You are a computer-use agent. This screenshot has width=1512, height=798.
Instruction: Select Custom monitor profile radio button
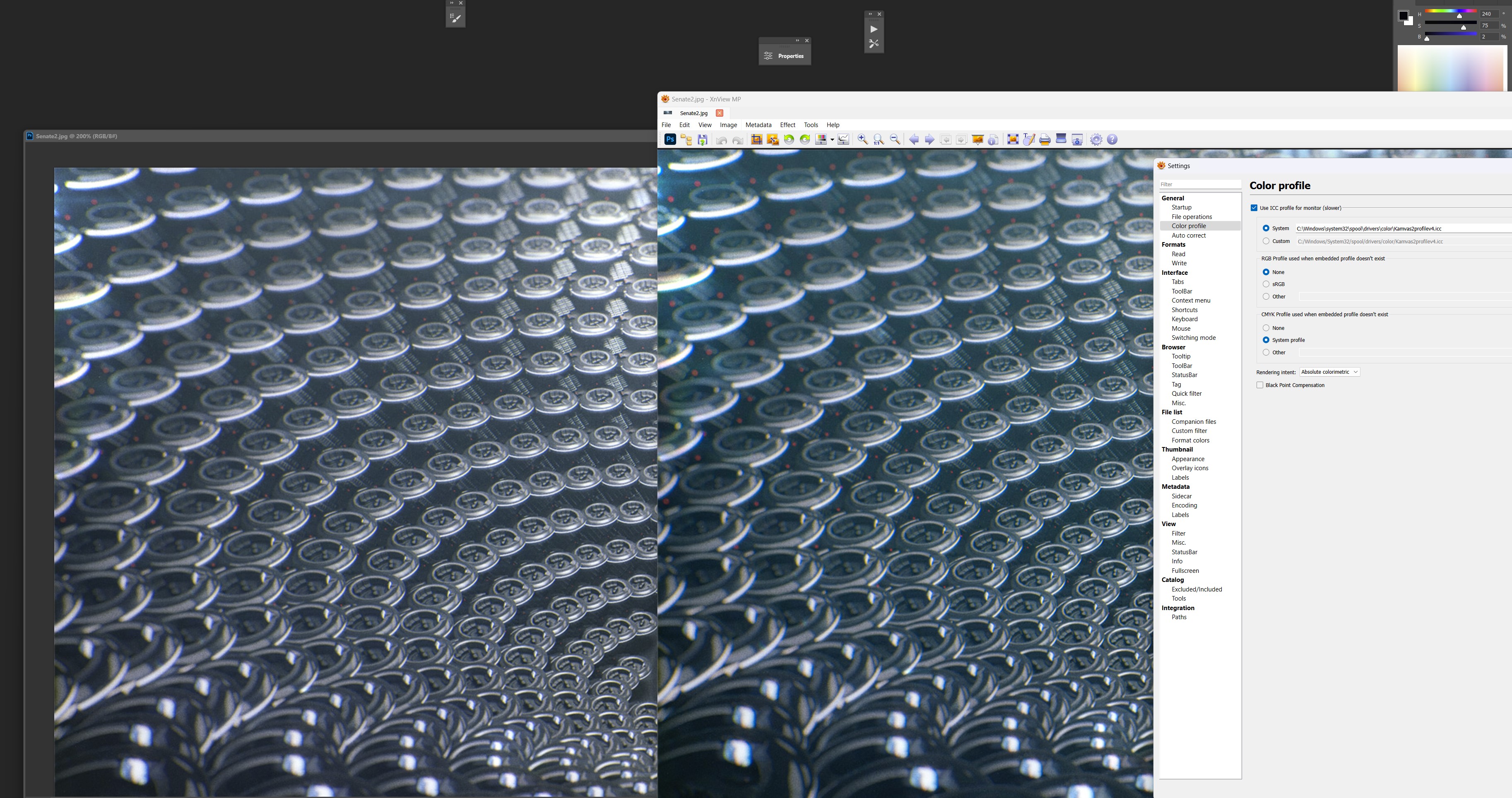click(1266, 241)
